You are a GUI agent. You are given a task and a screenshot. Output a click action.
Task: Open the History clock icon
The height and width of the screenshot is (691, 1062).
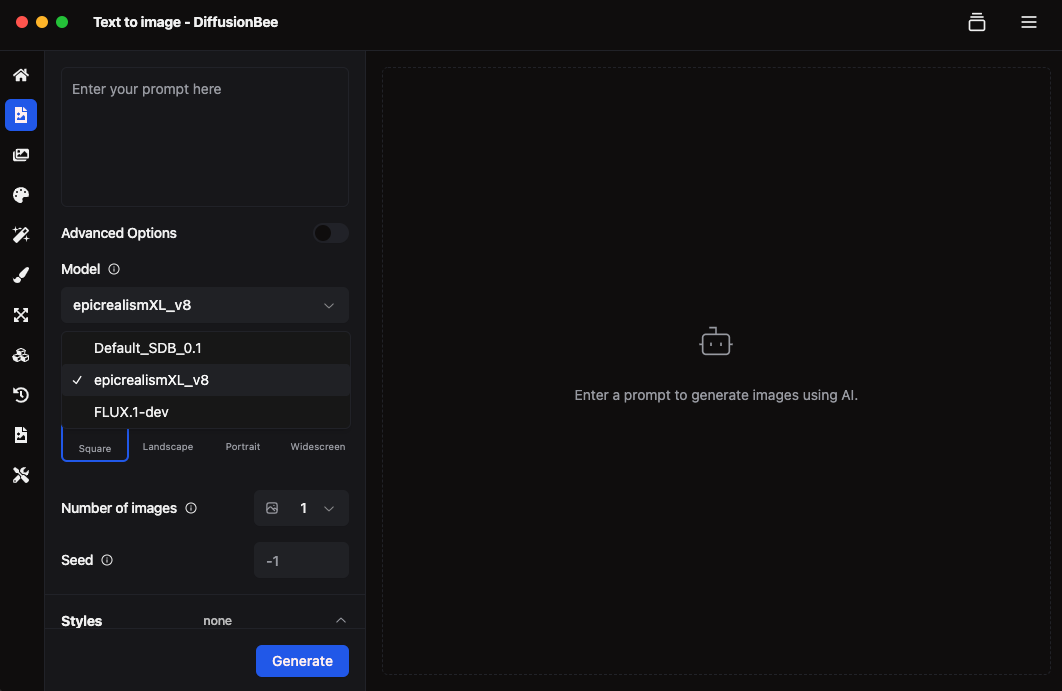tap(21, 395)
